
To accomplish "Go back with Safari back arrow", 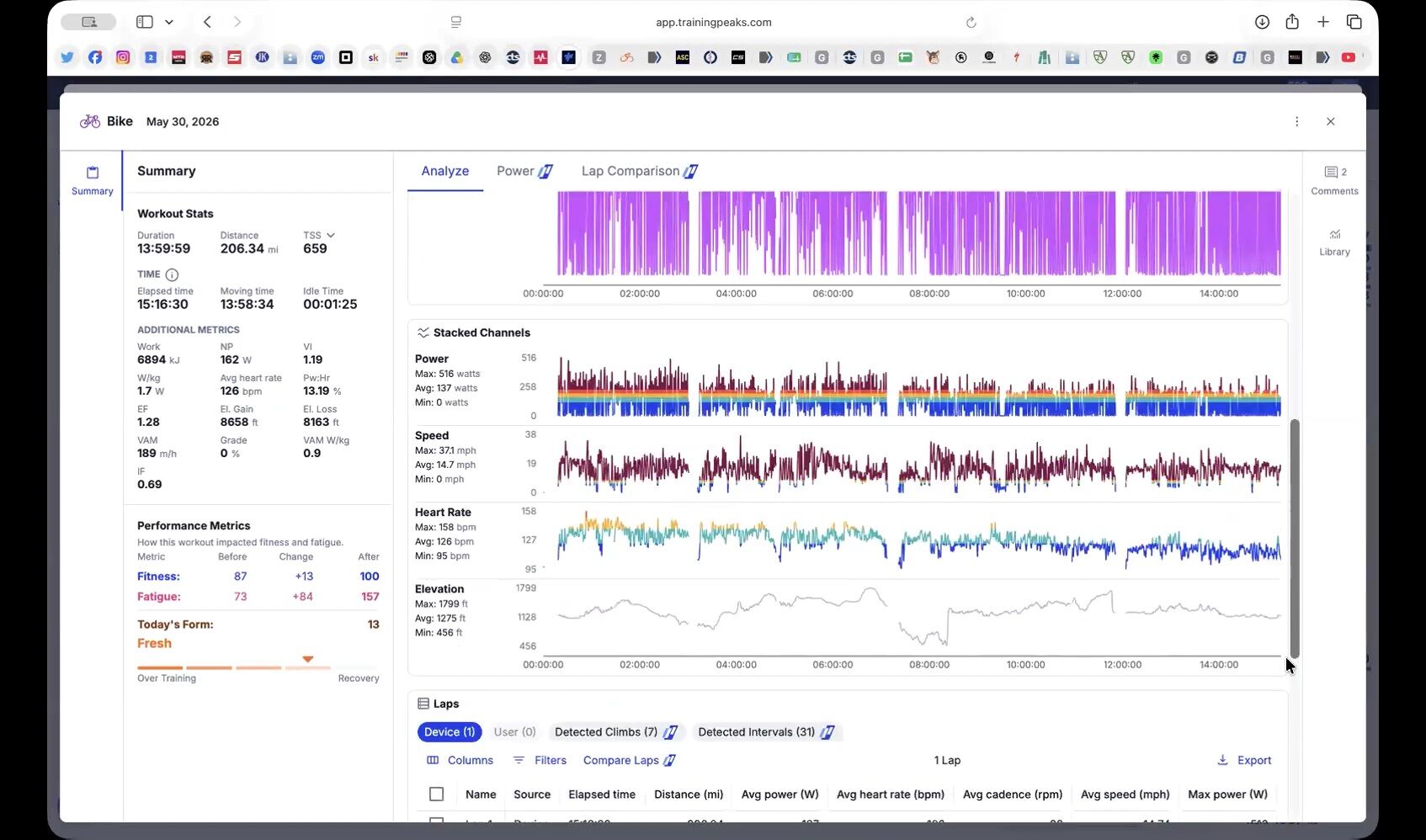I will pyautogui.click(x=207, y=22).
